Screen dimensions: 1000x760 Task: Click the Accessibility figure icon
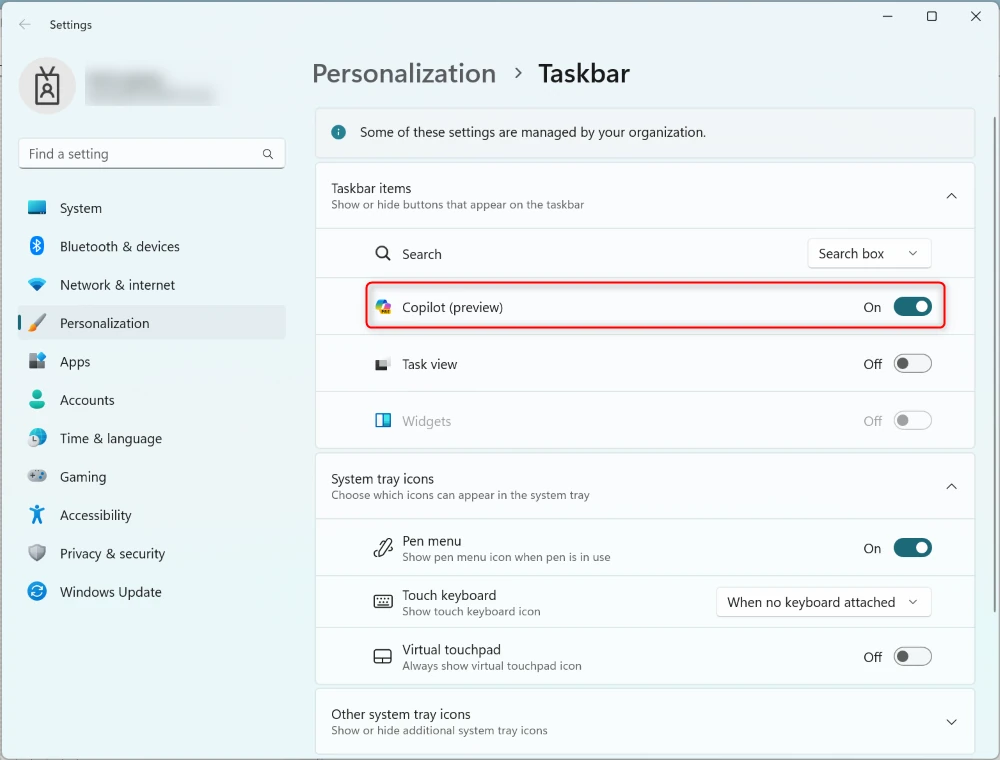pos(37,515)
